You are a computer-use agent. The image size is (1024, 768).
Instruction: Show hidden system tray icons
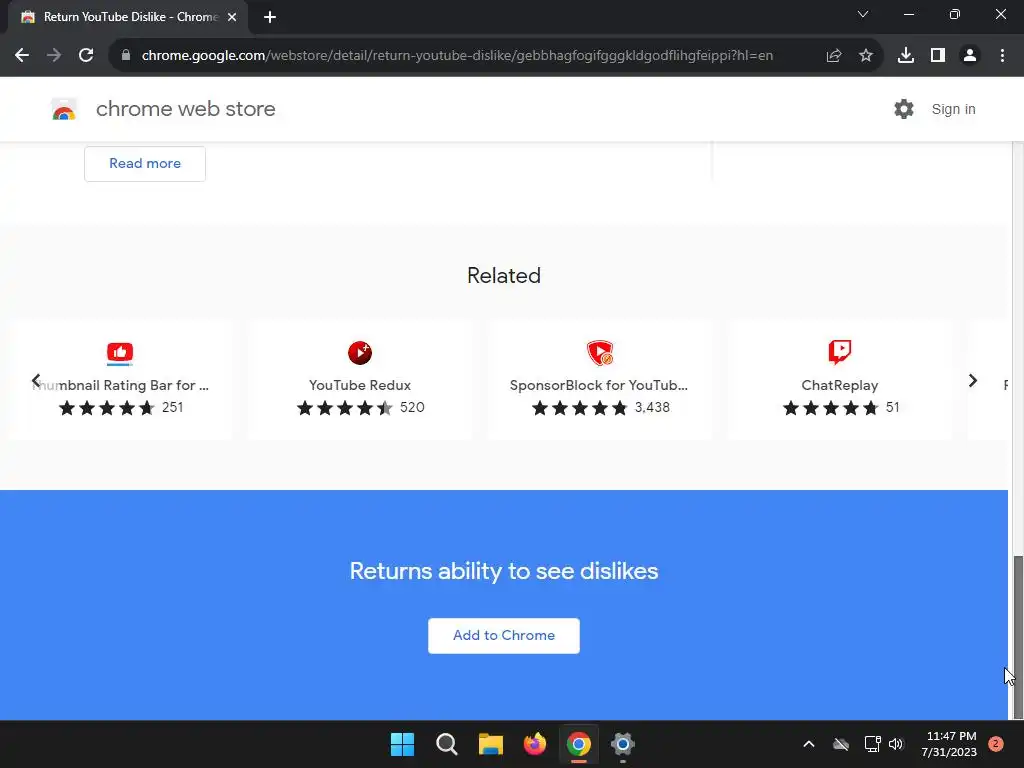click(x=808, y=744)
